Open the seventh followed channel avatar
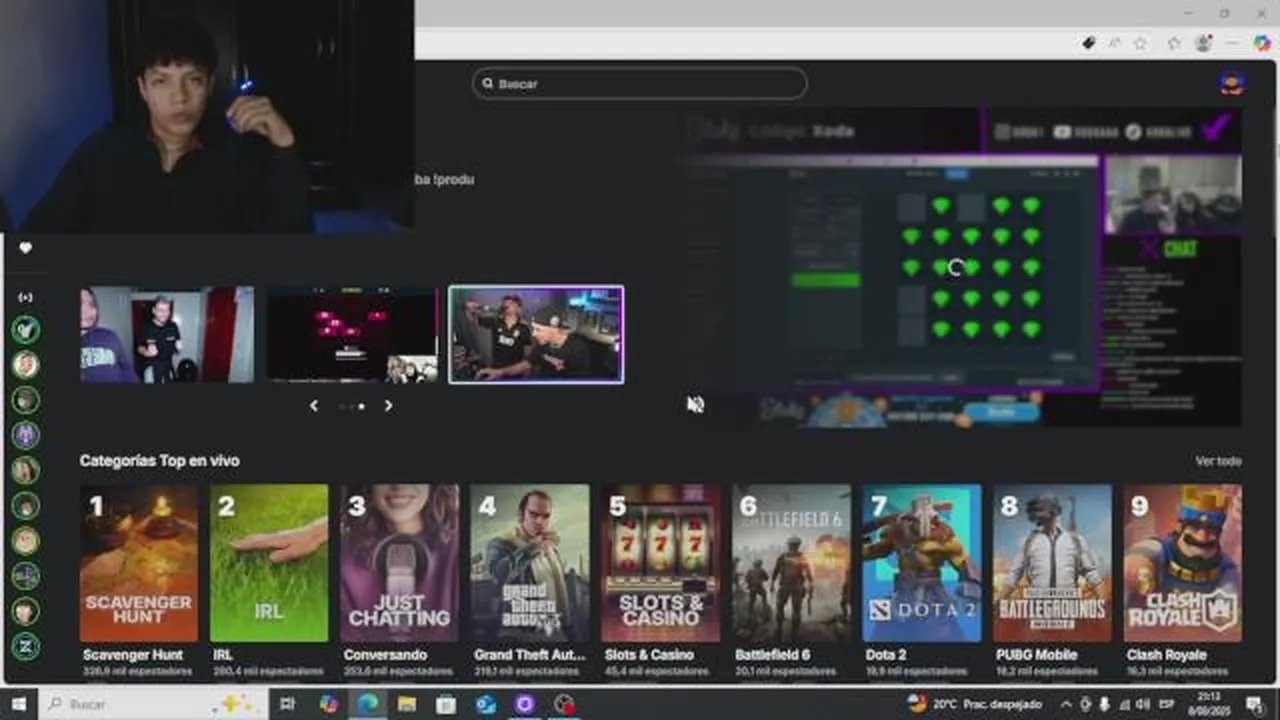The width and height of the screenshot is (1280, 720). 26,541
